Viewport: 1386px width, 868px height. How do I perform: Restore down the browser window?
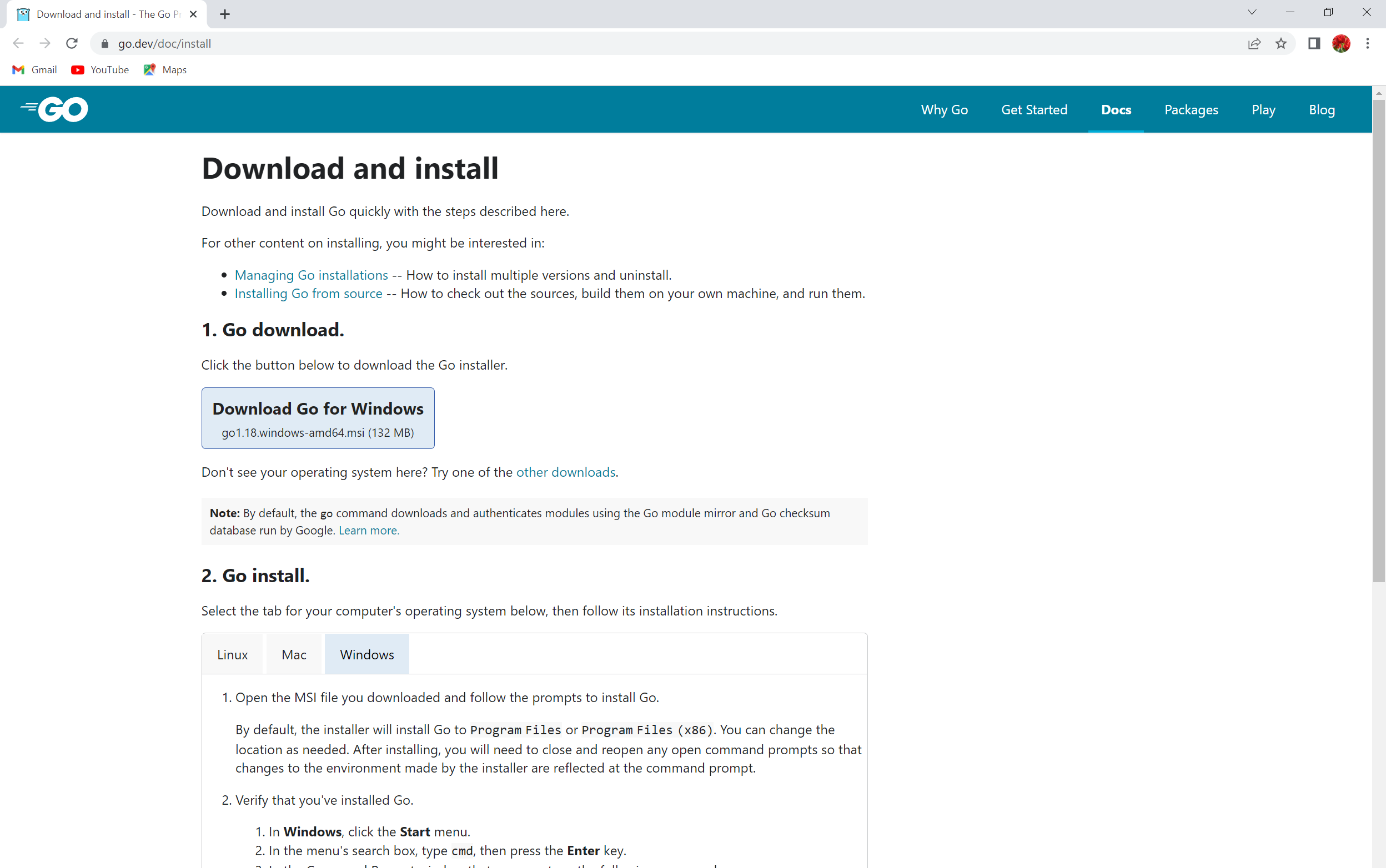coord(1329,12)
